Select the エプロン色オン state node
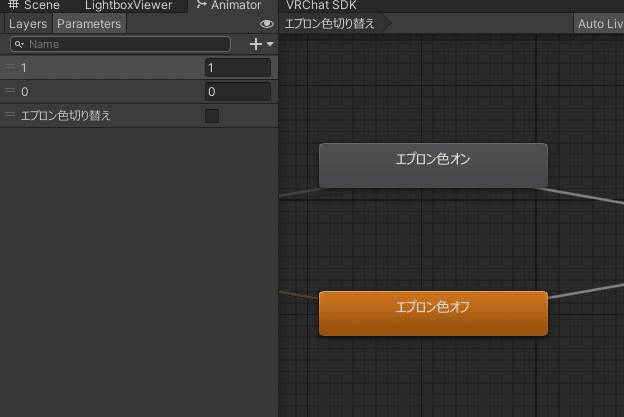The width and height of the screenshot is (624, 417). (x=433, y=166)
